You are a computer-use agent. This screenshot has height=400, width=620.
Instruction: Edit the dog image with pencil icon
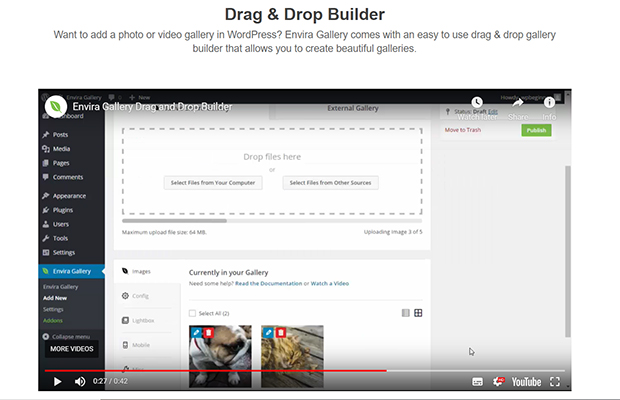pyautogui.click(x=196, y=332)
